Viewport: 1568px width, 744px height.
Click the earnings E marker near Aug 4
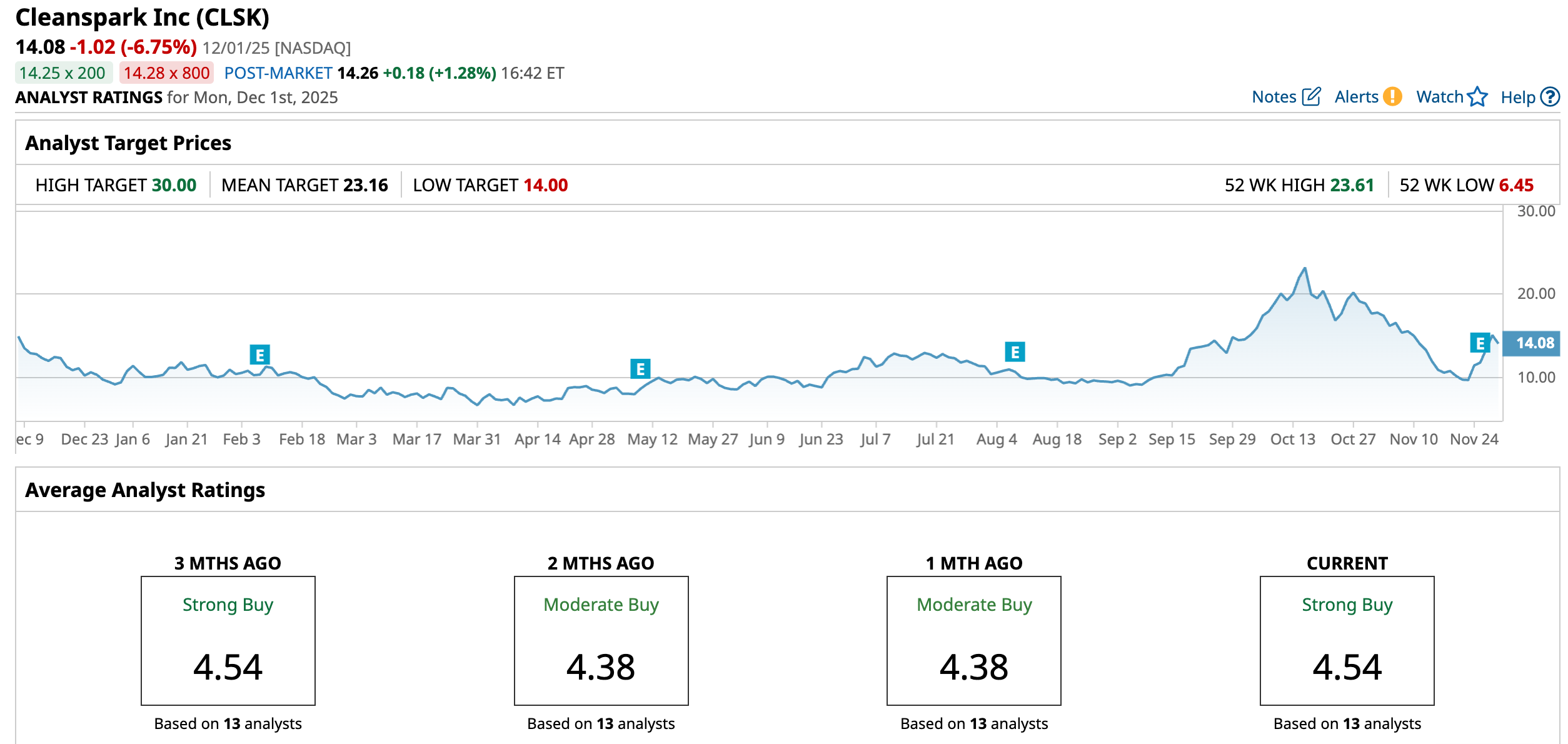[x=1015, y=352]
